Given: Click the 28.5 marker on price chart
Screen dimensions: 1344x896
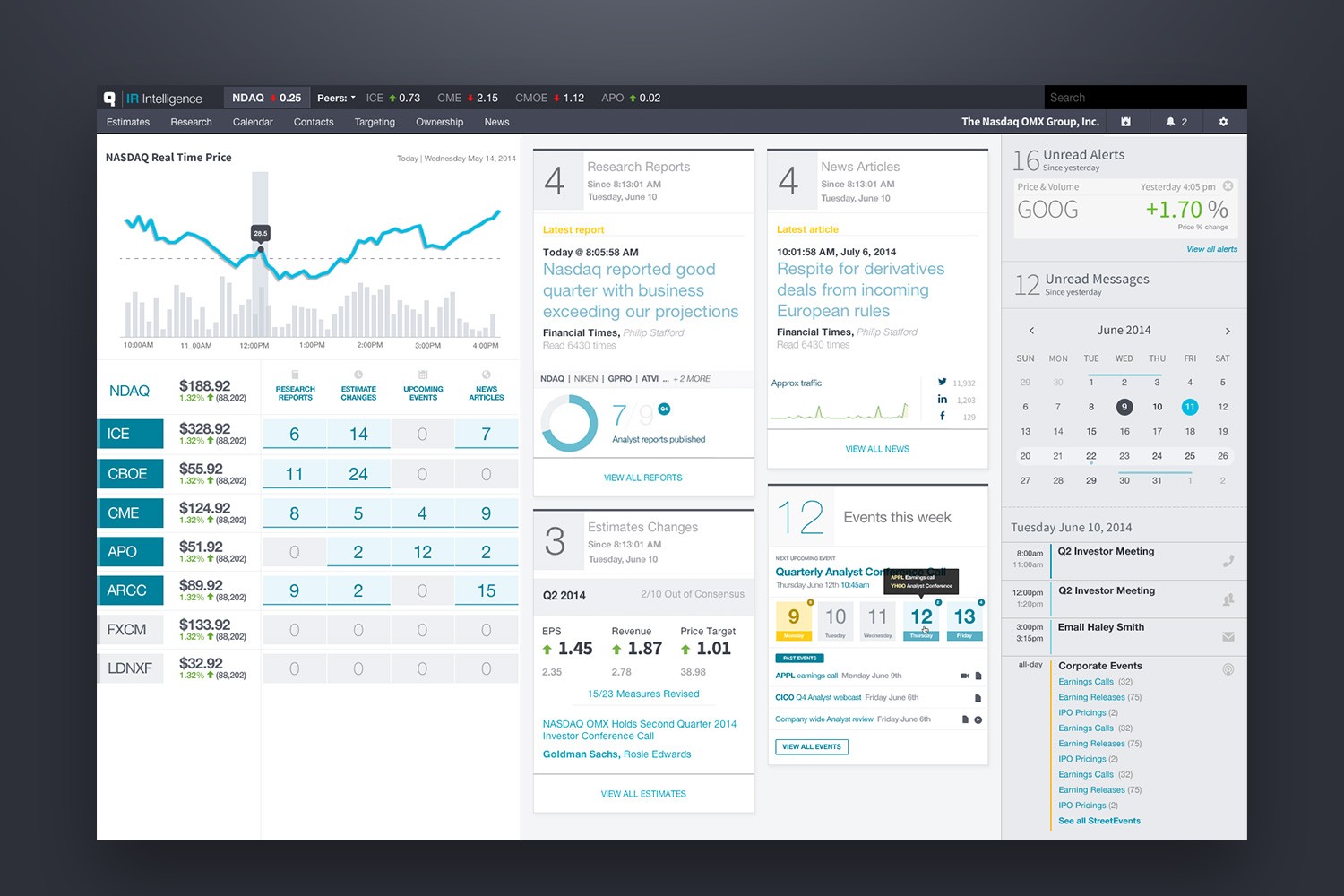Looking at the screenshot, I should pos(261,233).
